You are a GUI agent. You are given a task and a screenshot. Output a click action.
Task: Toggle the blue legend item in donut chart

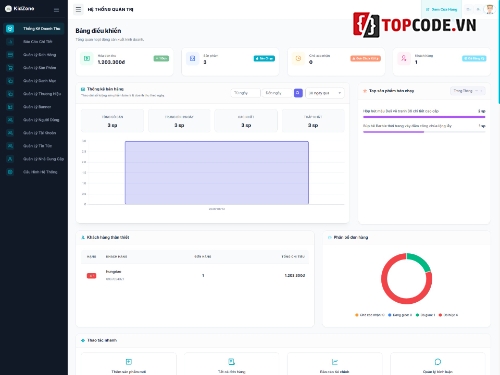[400, 315]
